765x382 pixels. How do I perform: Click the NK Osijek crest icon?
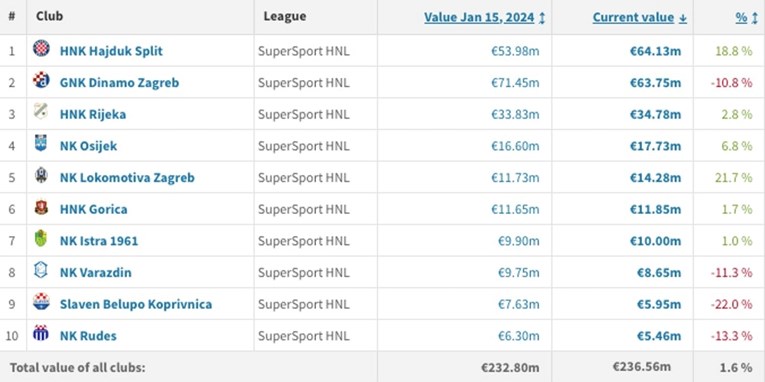41,143
